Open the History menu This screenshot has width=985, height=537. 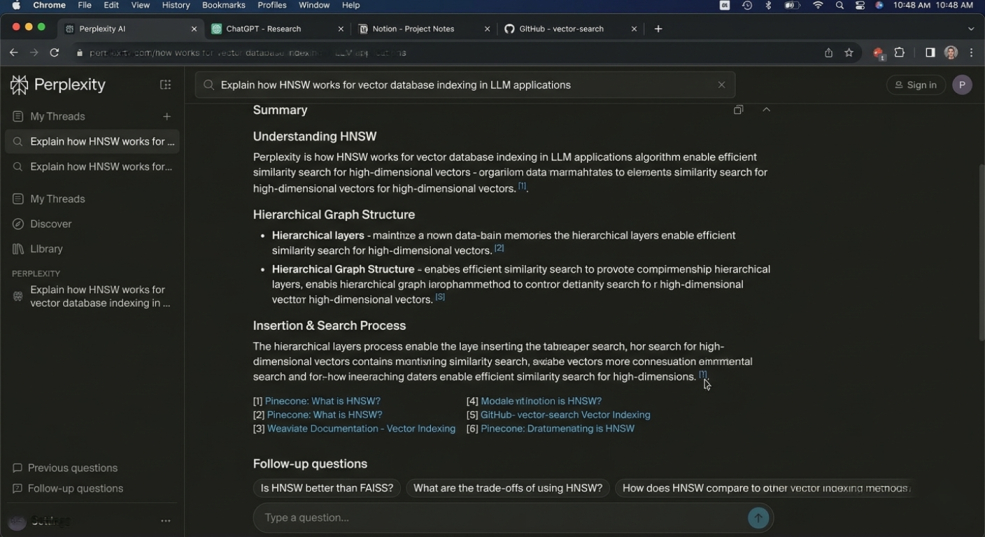coord(176,5)
